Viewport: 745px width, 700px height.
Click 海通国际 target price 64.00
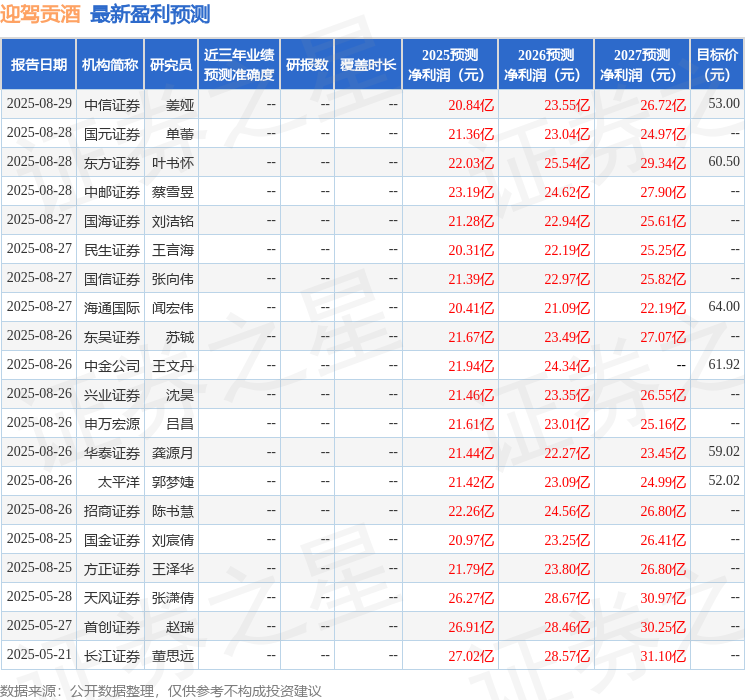pyautogui.click(x=723, y=307)
